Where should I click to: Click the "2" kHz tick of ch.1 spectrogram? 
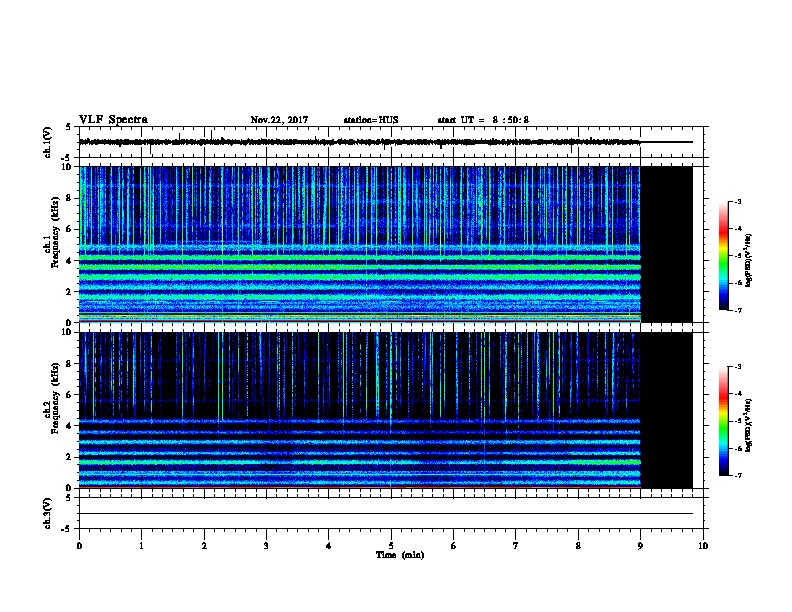71,292
